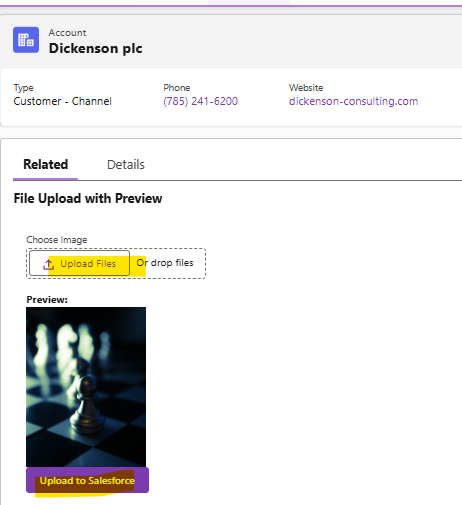Click the Upload Files button

click(x=79, y=263)
